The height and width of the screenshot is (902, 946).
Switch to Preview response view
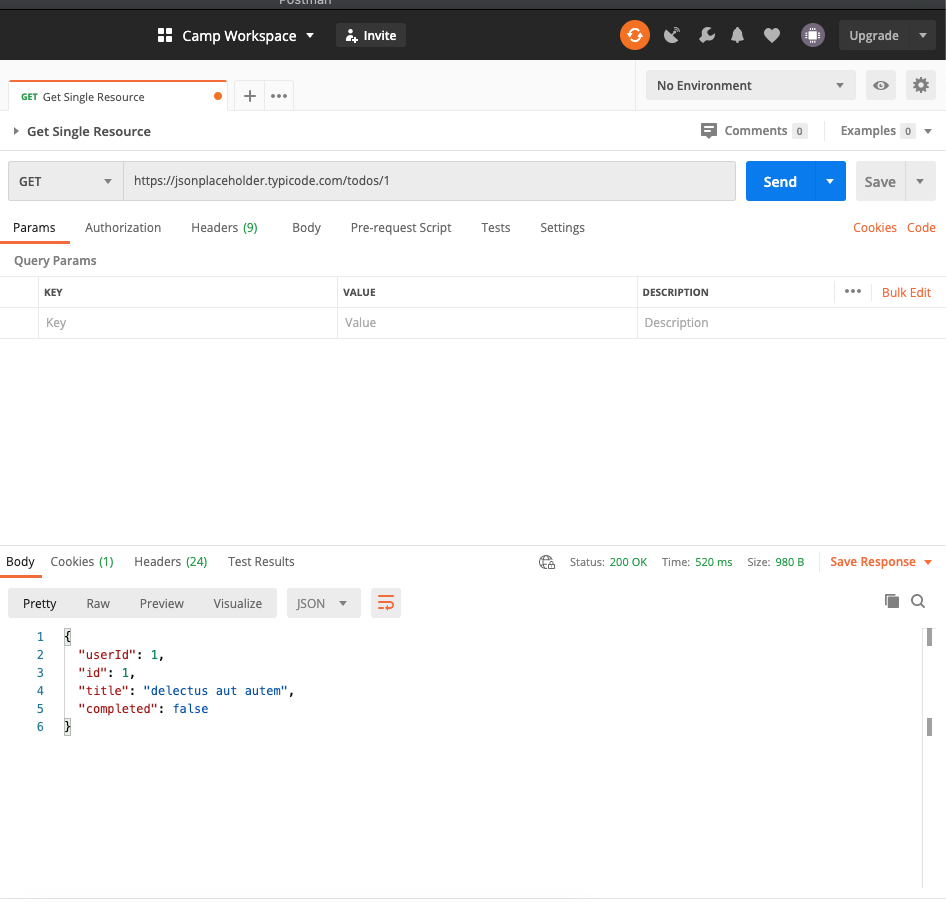point(162,603)
